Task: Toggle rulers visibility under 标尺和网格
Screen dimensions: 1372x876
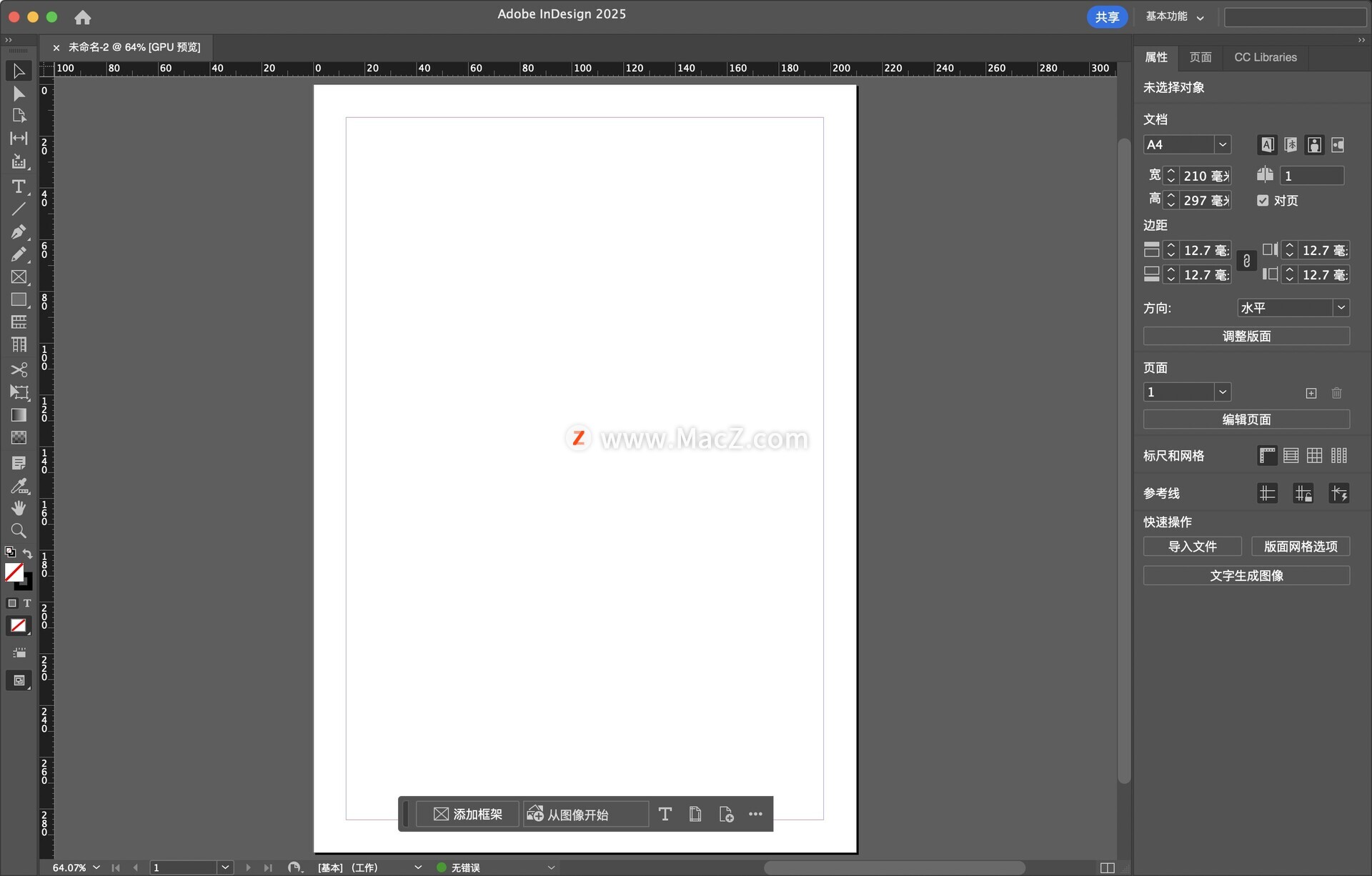Action: [x=1267, y=456]
